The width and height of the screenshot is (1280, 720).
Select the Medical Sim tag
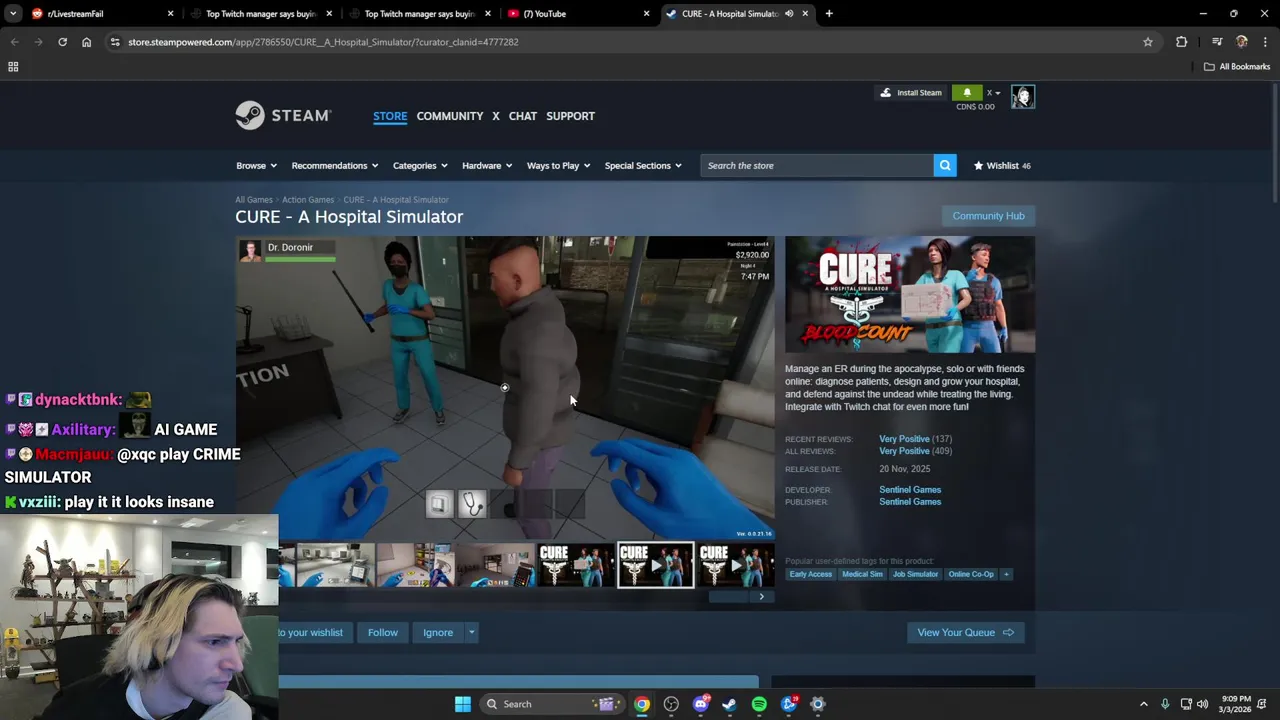pyautogui.click(x=862, y=574)
